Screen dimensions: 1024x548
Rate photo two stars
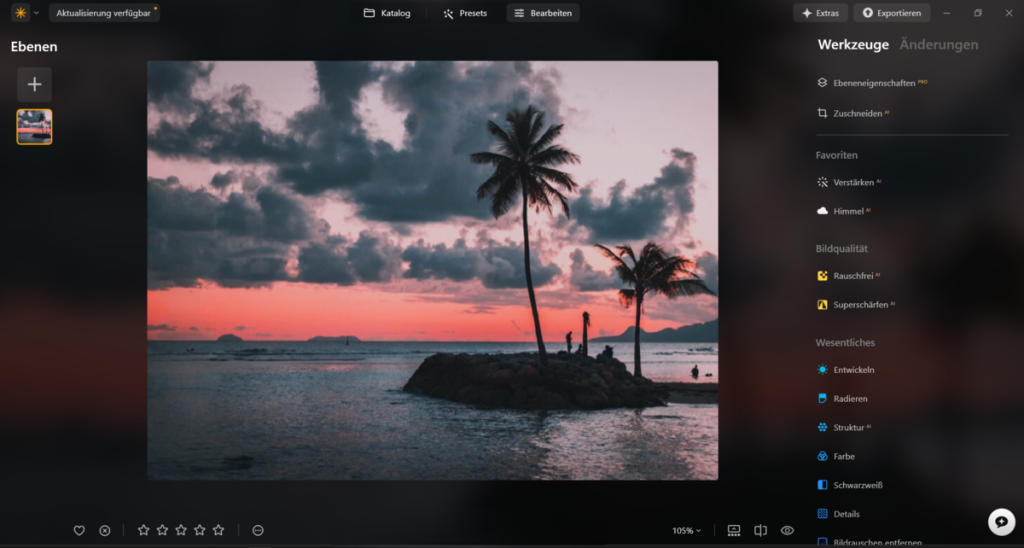(163, 530)
